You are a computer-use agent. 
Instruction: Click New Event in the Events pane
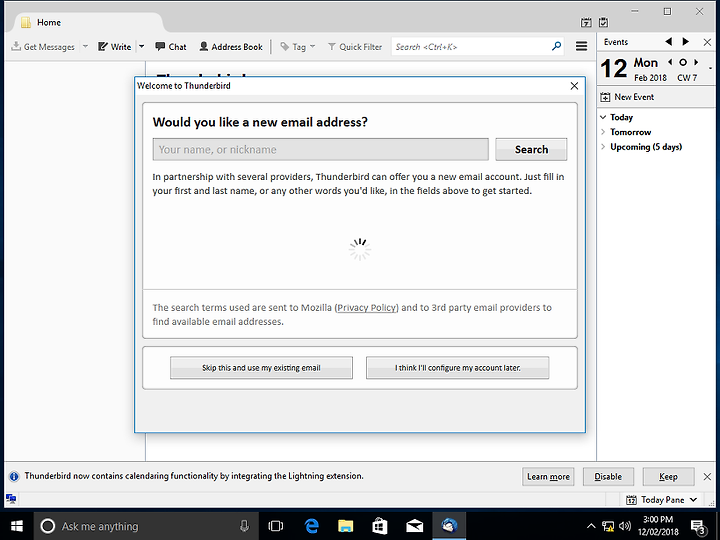click(x=627, y=97)
